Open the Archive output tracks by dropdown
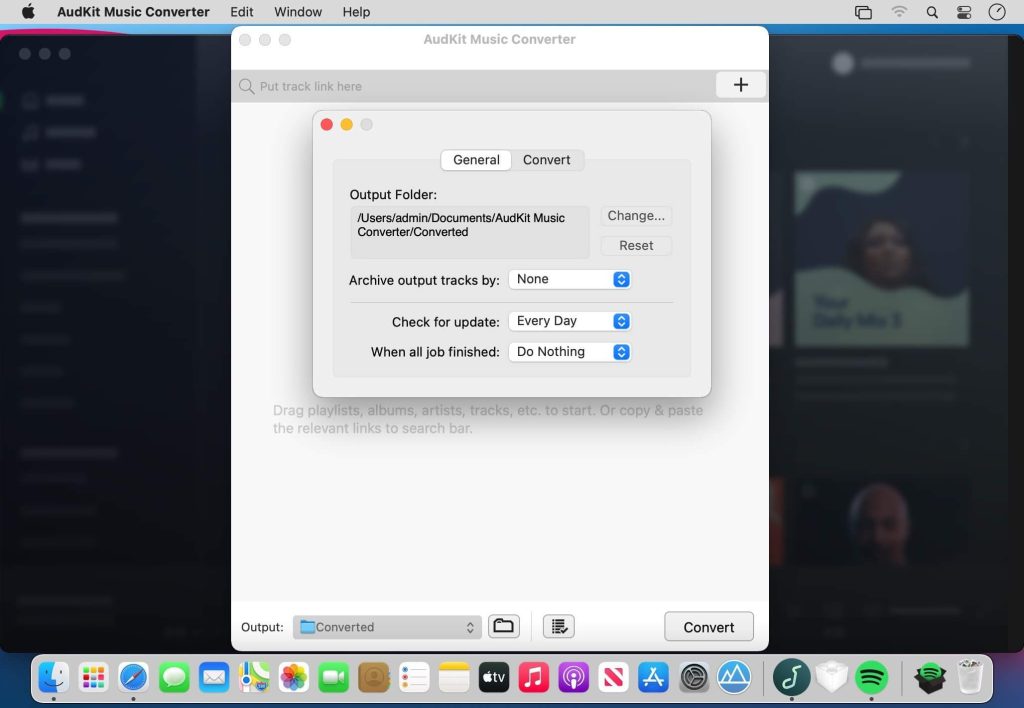 coord(569,279)
